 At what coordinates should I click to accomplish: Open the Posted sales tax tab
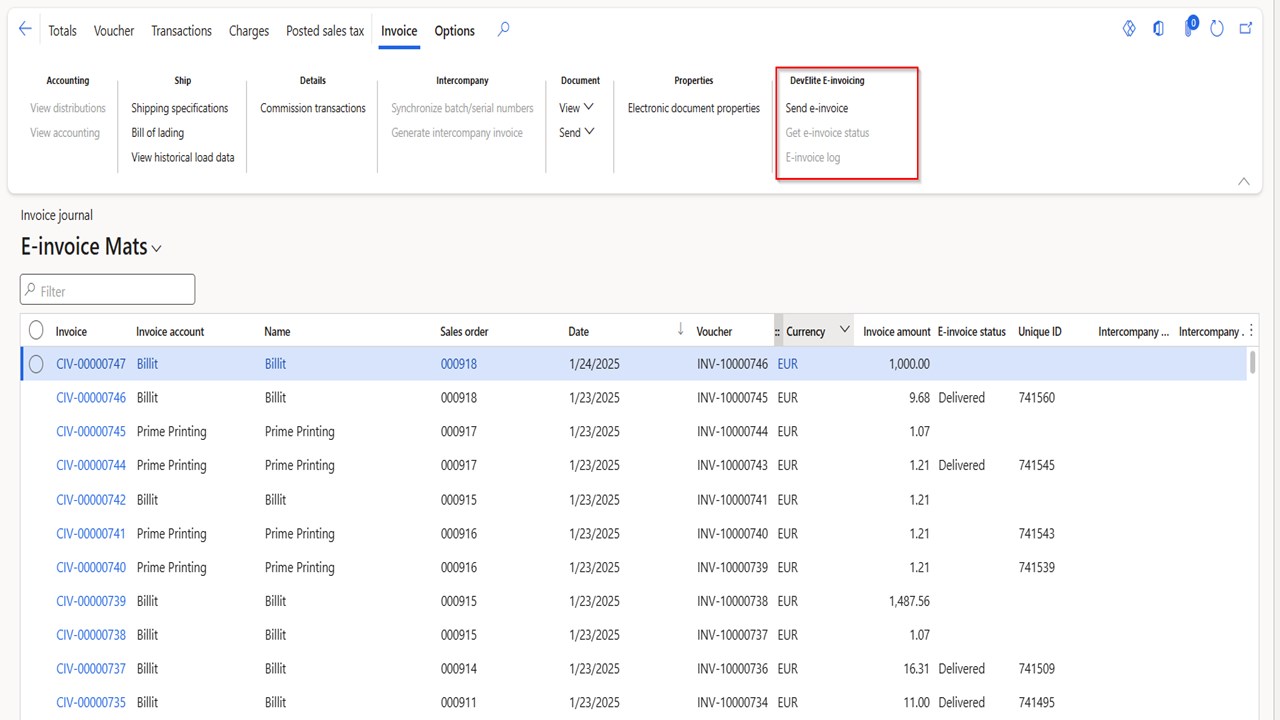point(325,31)
